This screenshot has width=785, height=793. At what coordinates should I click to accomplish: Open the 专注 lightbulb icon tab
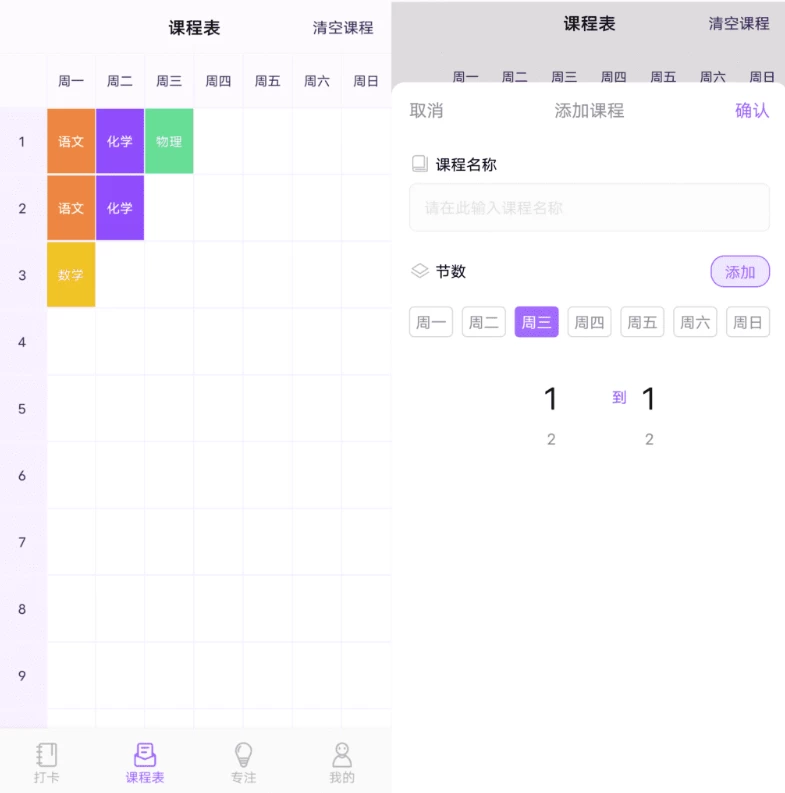[243, 762]
